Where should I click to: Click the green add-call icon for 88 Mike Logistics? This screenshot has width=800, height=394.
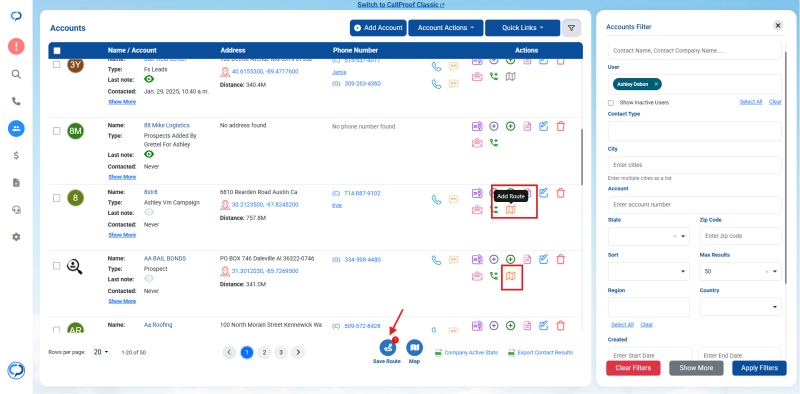[494, 143]
